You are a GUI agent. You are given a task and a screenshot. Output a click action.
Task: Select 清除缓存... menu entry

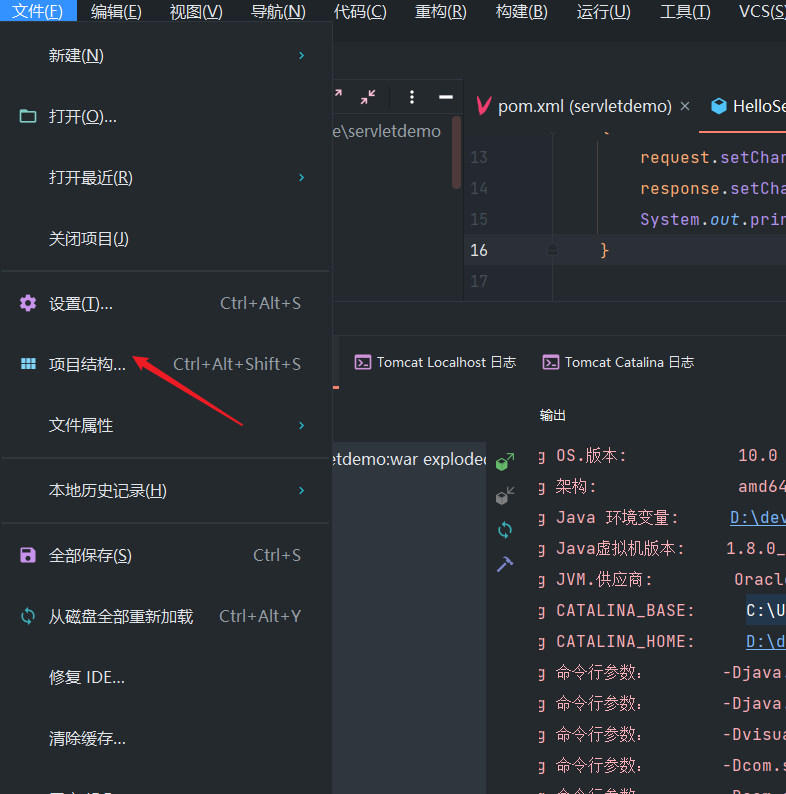tap(166, 738)
